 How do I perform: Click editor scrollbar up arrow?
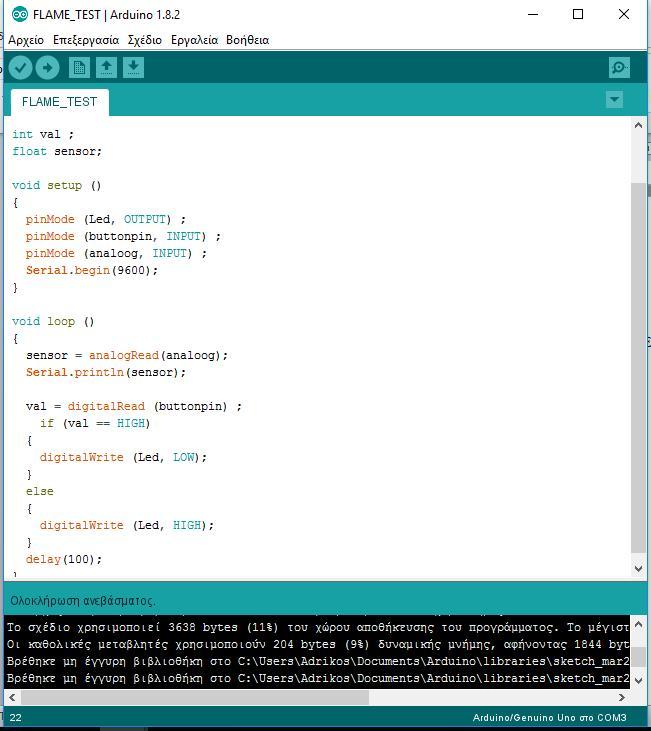[638, 125]
